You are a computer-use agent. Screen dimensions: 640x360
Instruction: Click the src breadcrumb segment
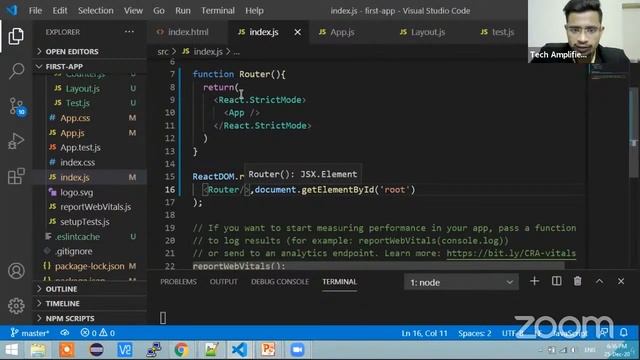point(162,52)
